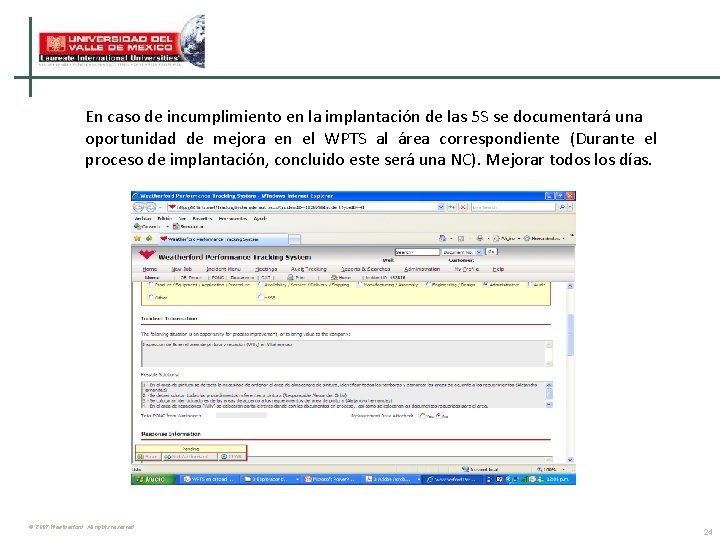
Task: Click the Internet Explorer back arrow
Action: pos(139,207)
